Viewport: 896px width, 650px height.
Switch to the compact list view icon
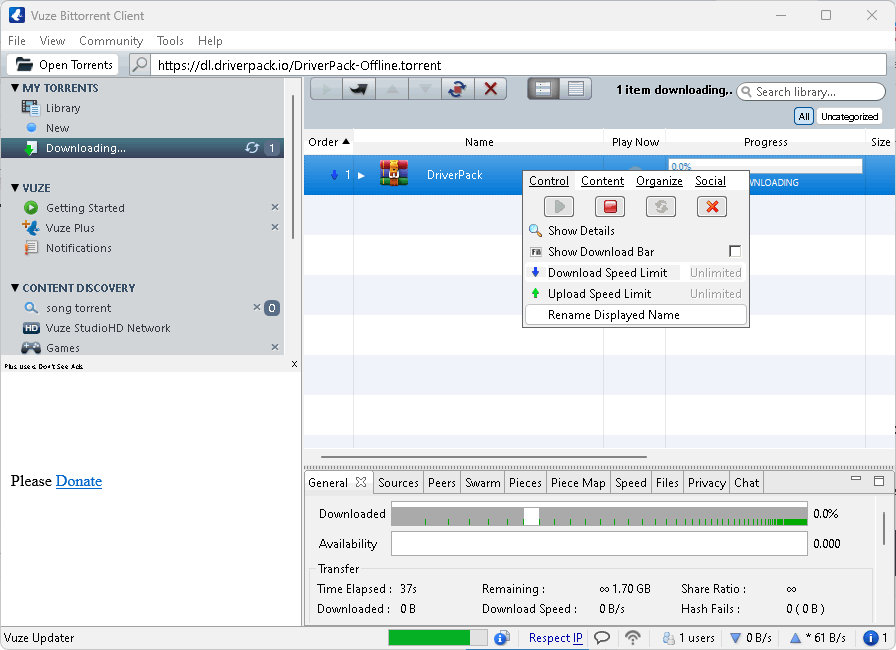pos(575,89)
